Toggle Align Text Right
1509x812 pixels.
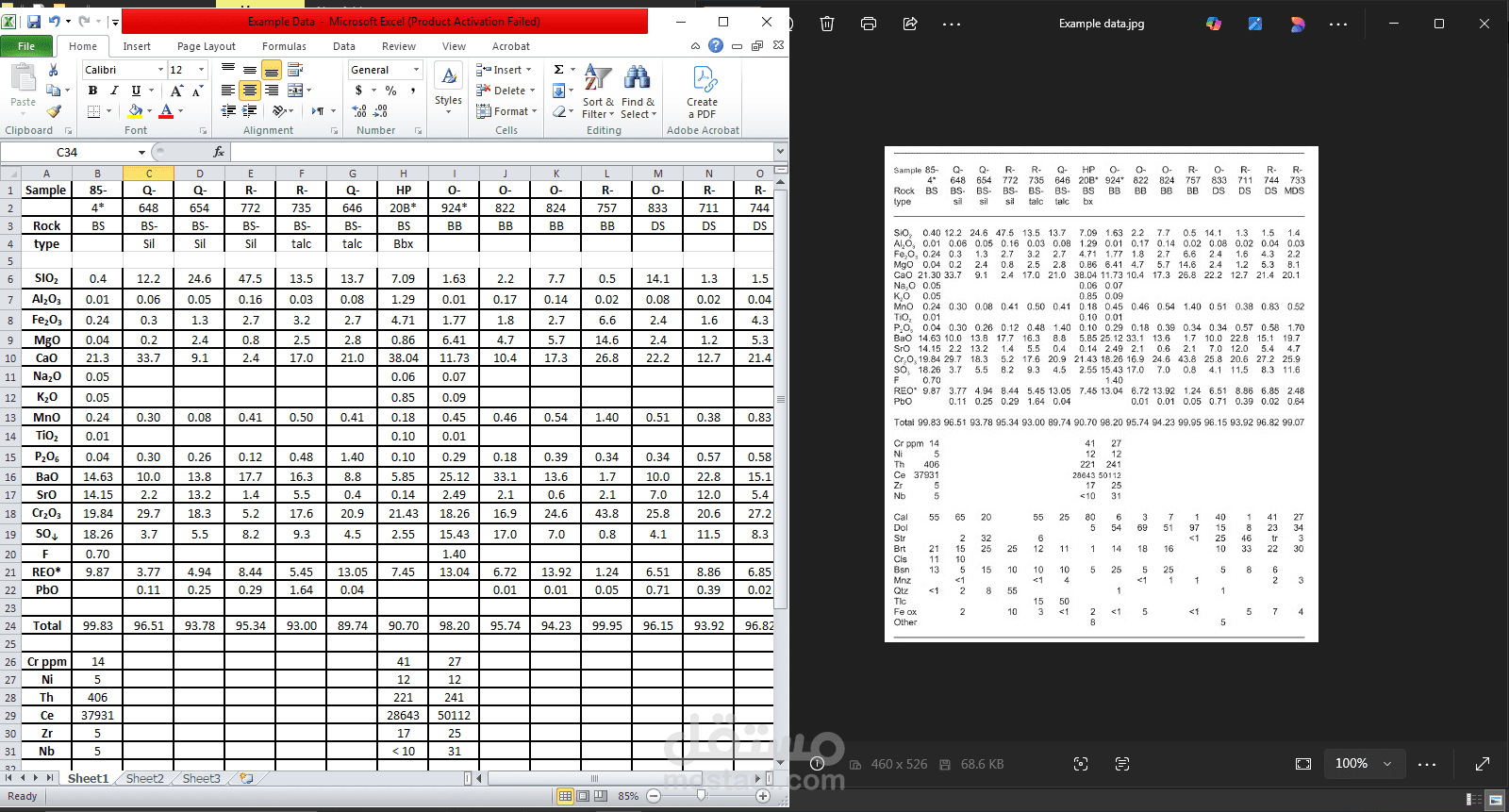[272, 91]
